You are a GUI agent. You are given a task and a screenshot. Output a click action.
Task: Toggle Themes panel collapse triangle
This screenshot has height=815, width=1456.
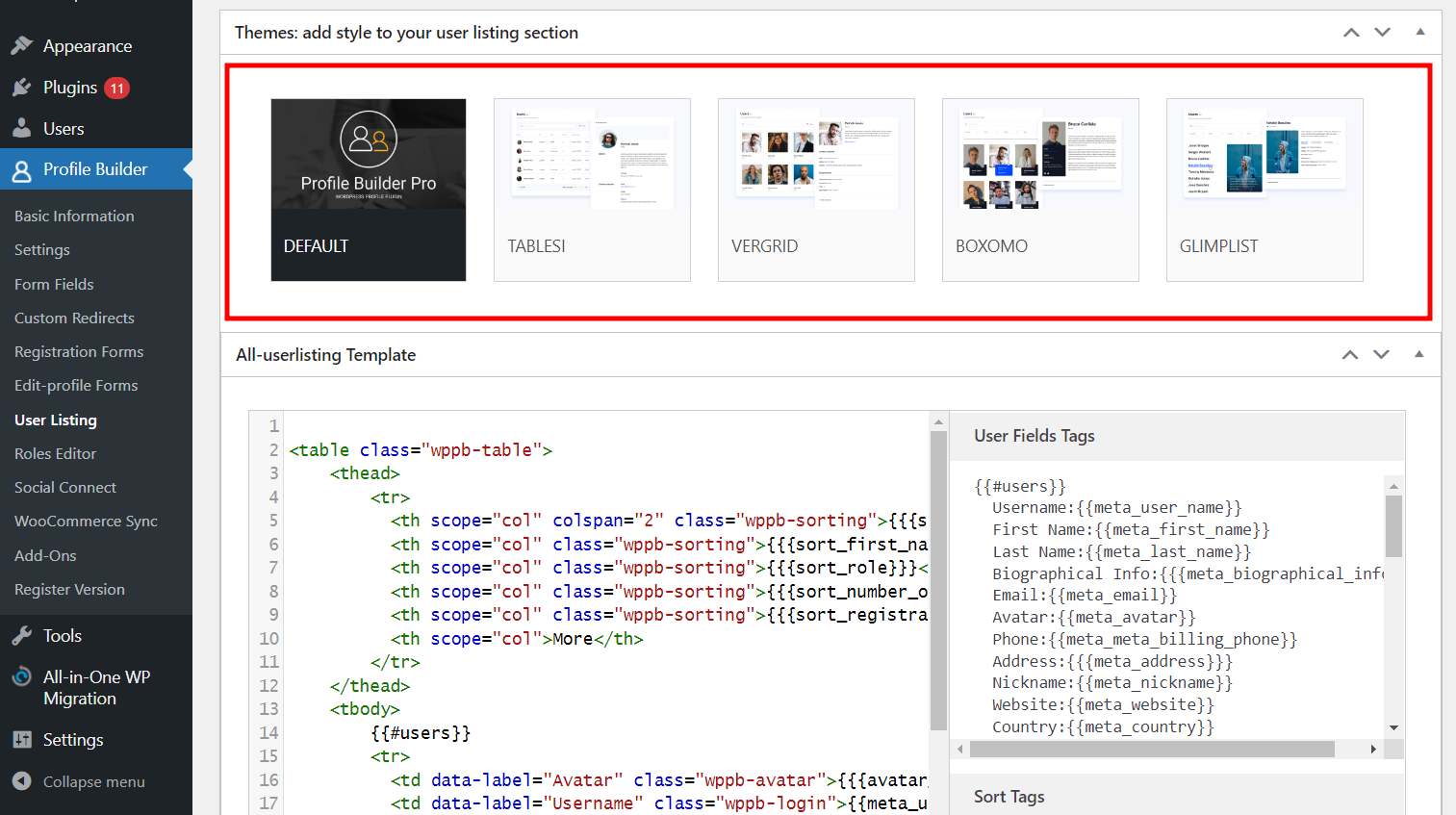1420,32
